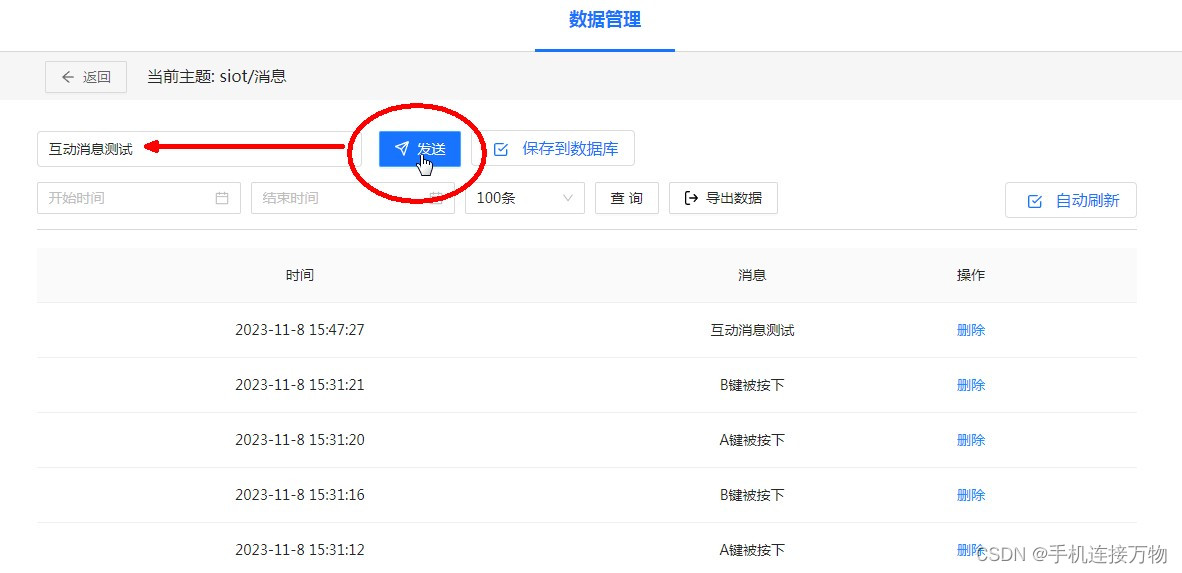Click the 消息 column header
The height and width of the screenshot is (573, 1182).
point(752,275)
